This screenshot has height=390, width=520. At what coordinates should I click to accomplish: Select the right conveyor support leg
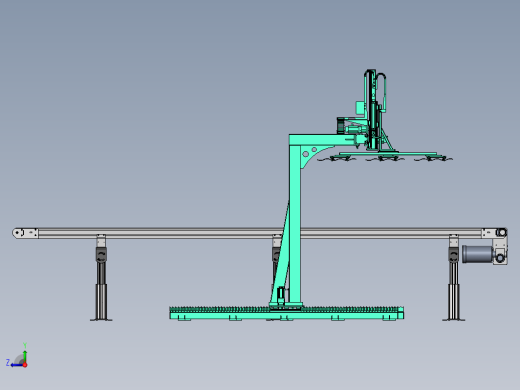pos(454,277)
